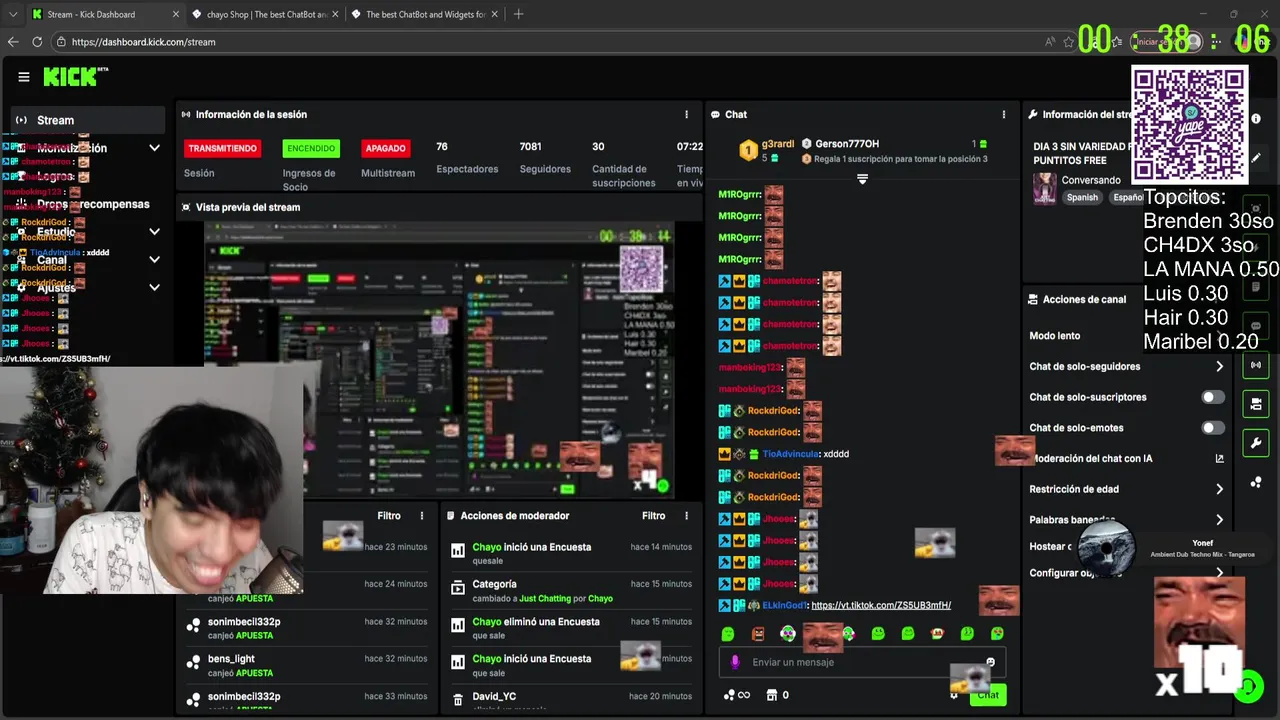Click the purple microphone icon in chat input
The image size is (1280, 720).
point(735,662)
